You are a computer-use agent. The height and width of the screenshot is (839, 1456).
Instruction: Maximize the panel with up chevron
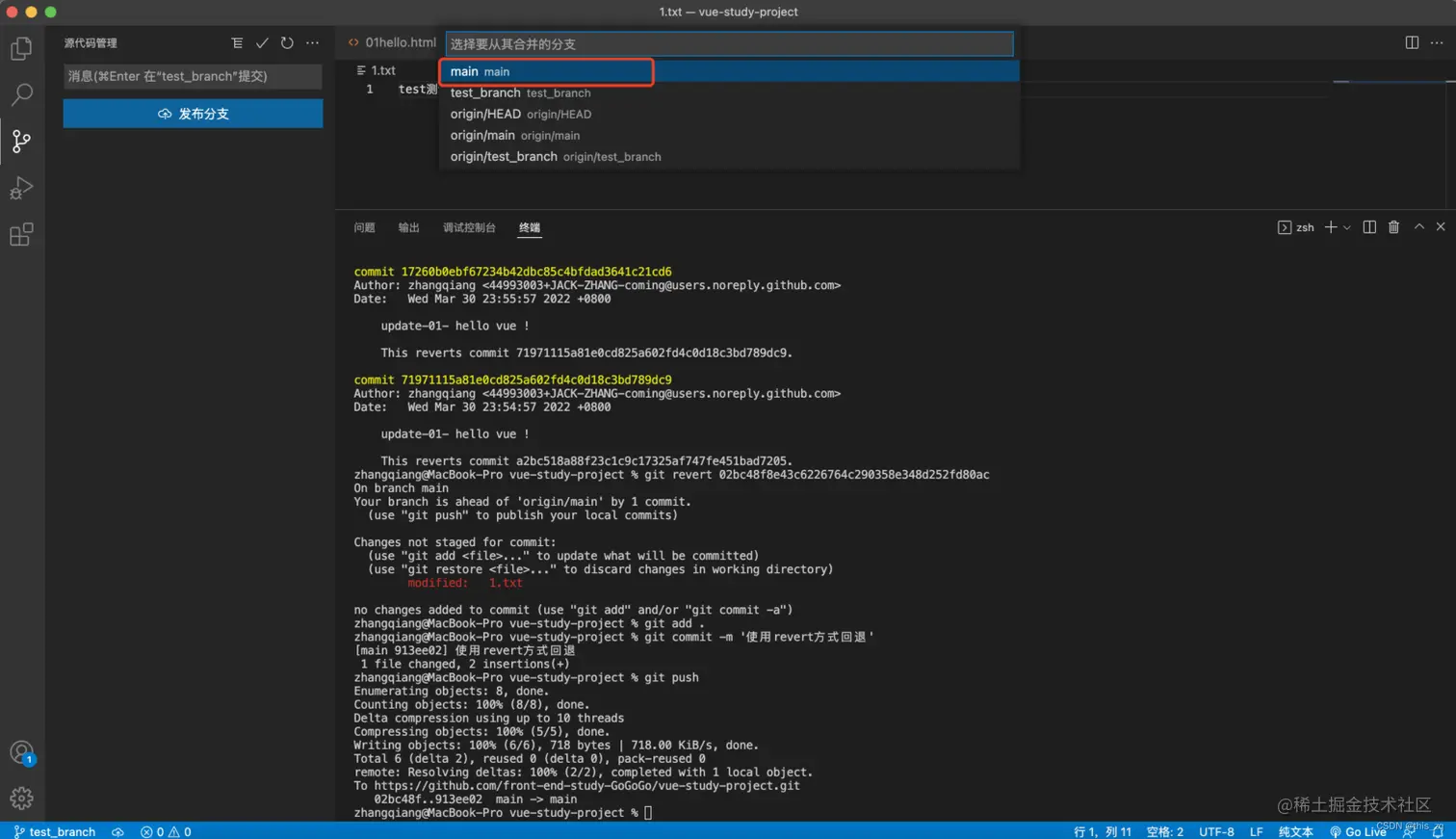pyautogui.click(x=1418, y=227)
